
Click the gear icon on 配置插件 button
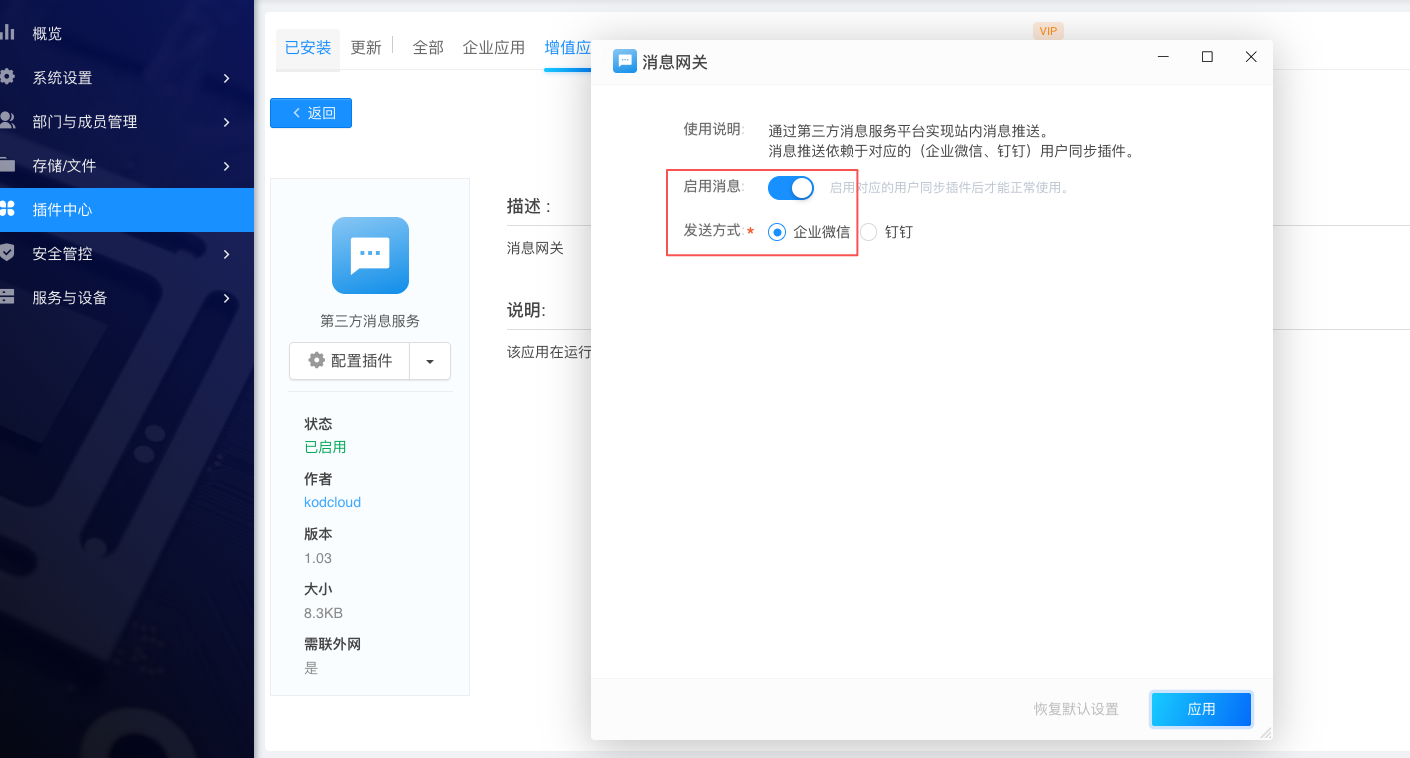point(316,361)
